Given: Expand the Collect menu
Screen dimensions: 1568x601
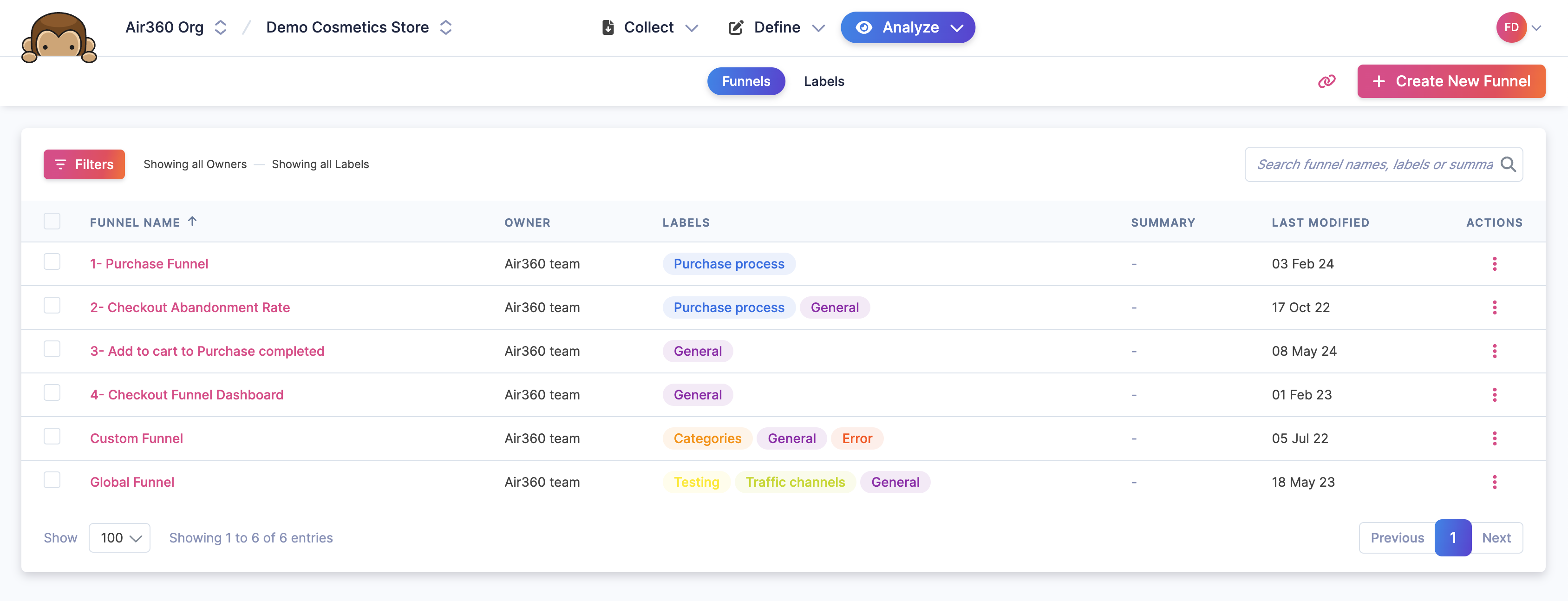Looking at the screenshot, I should click(x=649, y=27).
